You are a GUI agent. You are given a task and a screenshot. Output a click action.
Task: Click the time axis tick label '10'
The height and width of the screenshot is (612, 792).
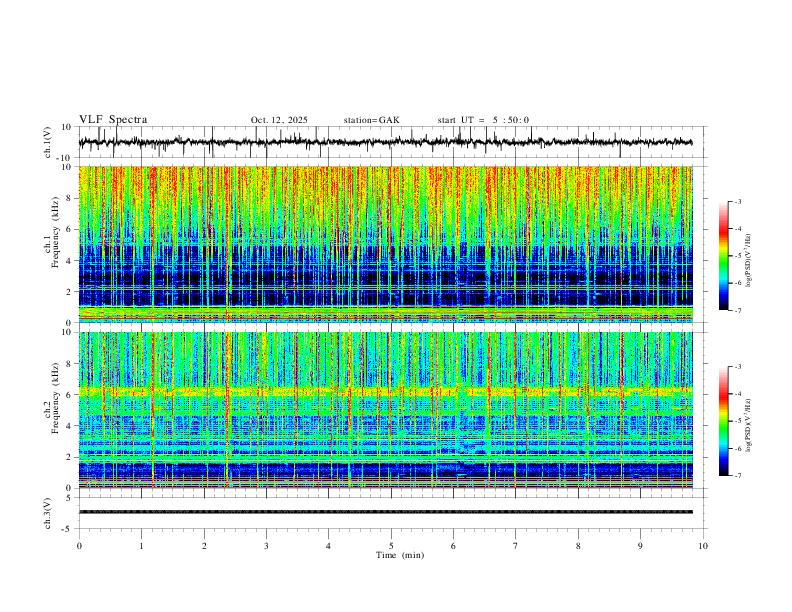click(x=703, y=546)
